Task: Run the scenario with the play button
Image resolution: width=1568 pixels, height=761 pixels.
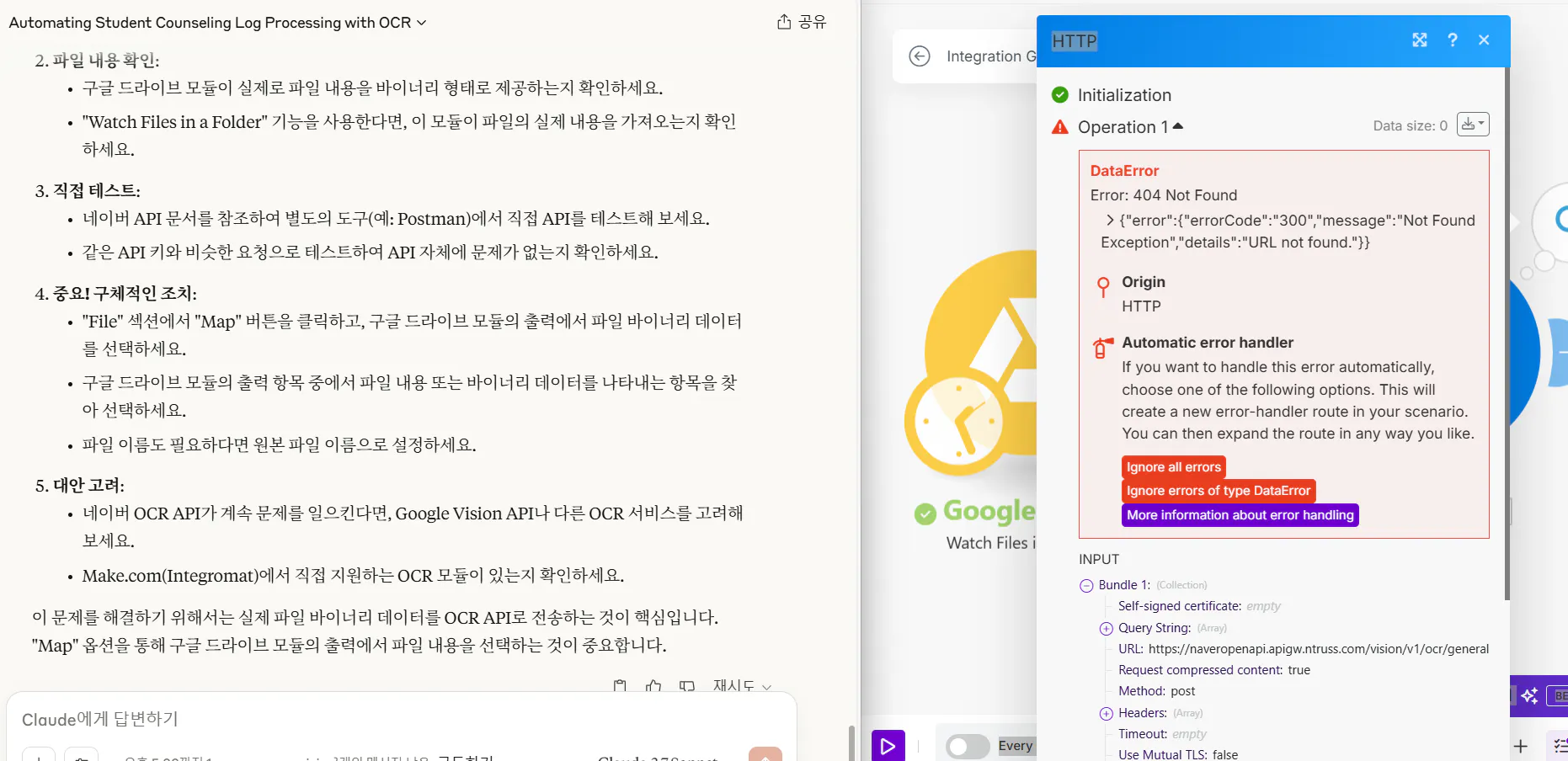Action: tap(888, 746)
